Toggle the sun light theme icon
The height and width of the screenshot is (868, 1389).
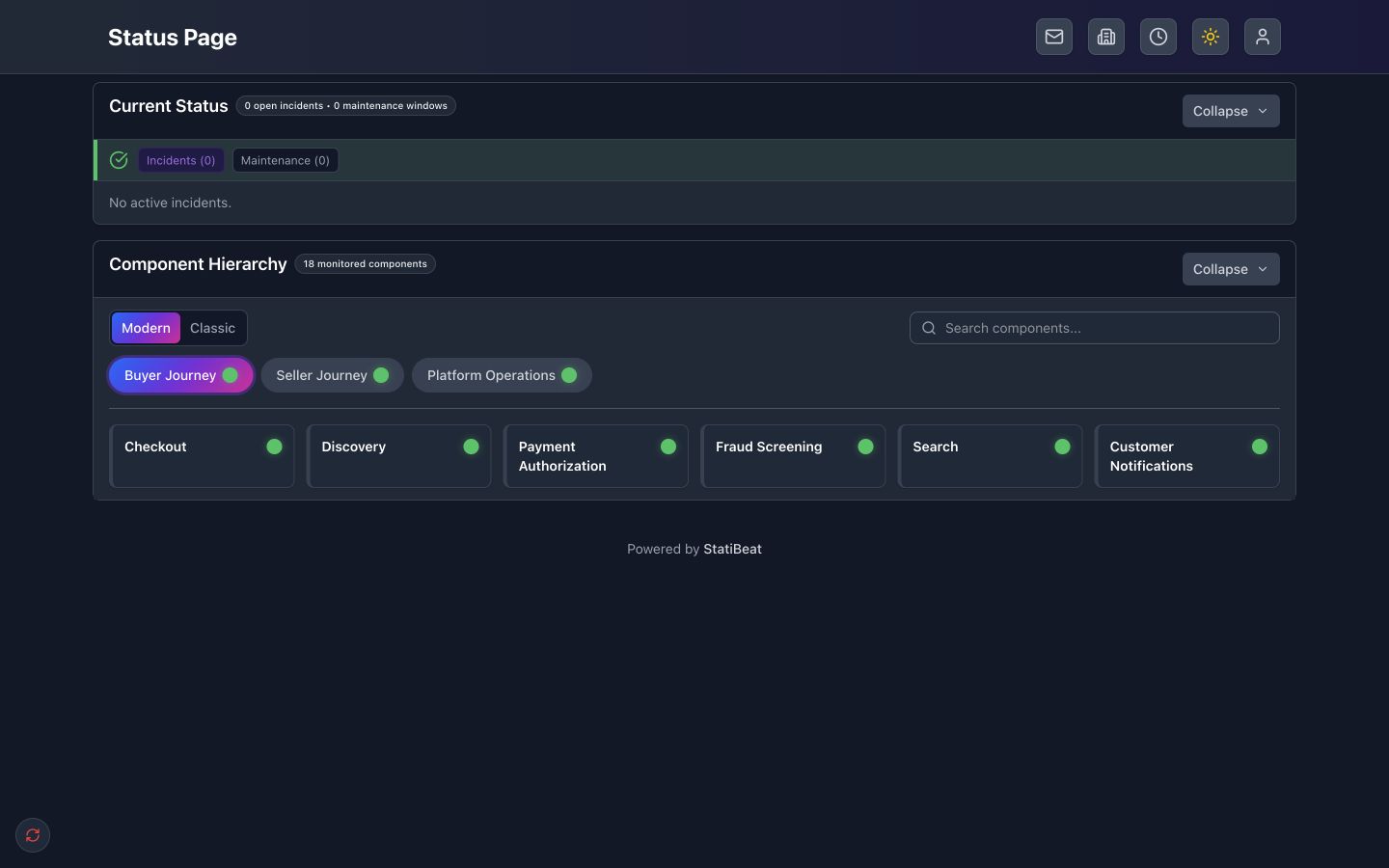tap(1211, 37)
